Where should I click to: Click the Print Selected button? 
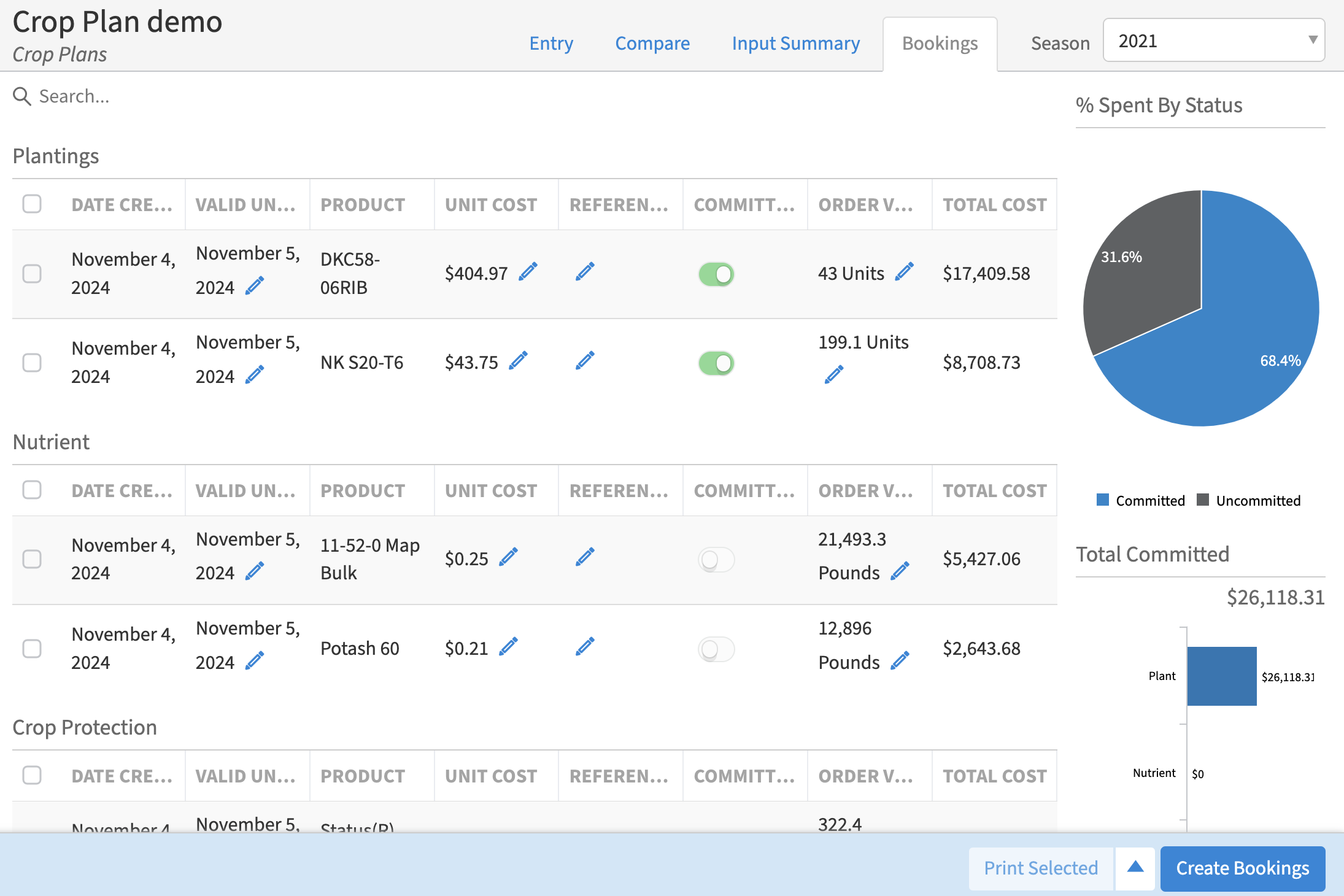1041,868
